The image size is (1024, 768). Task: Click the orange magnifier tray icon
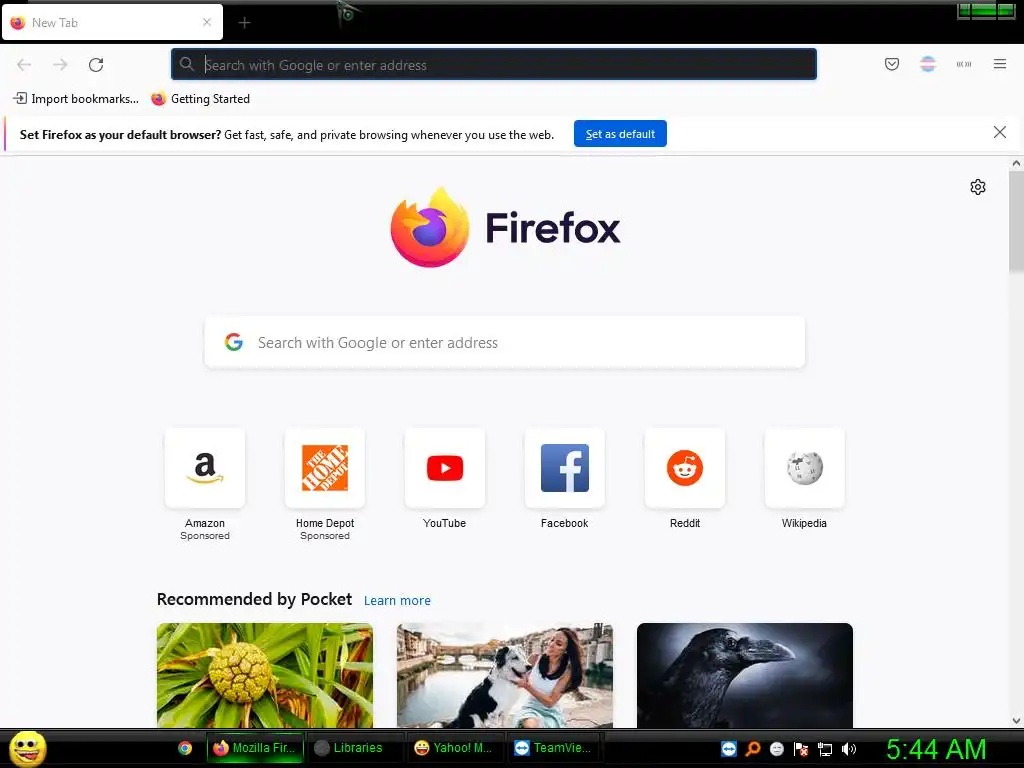click(x=753, y=749)
